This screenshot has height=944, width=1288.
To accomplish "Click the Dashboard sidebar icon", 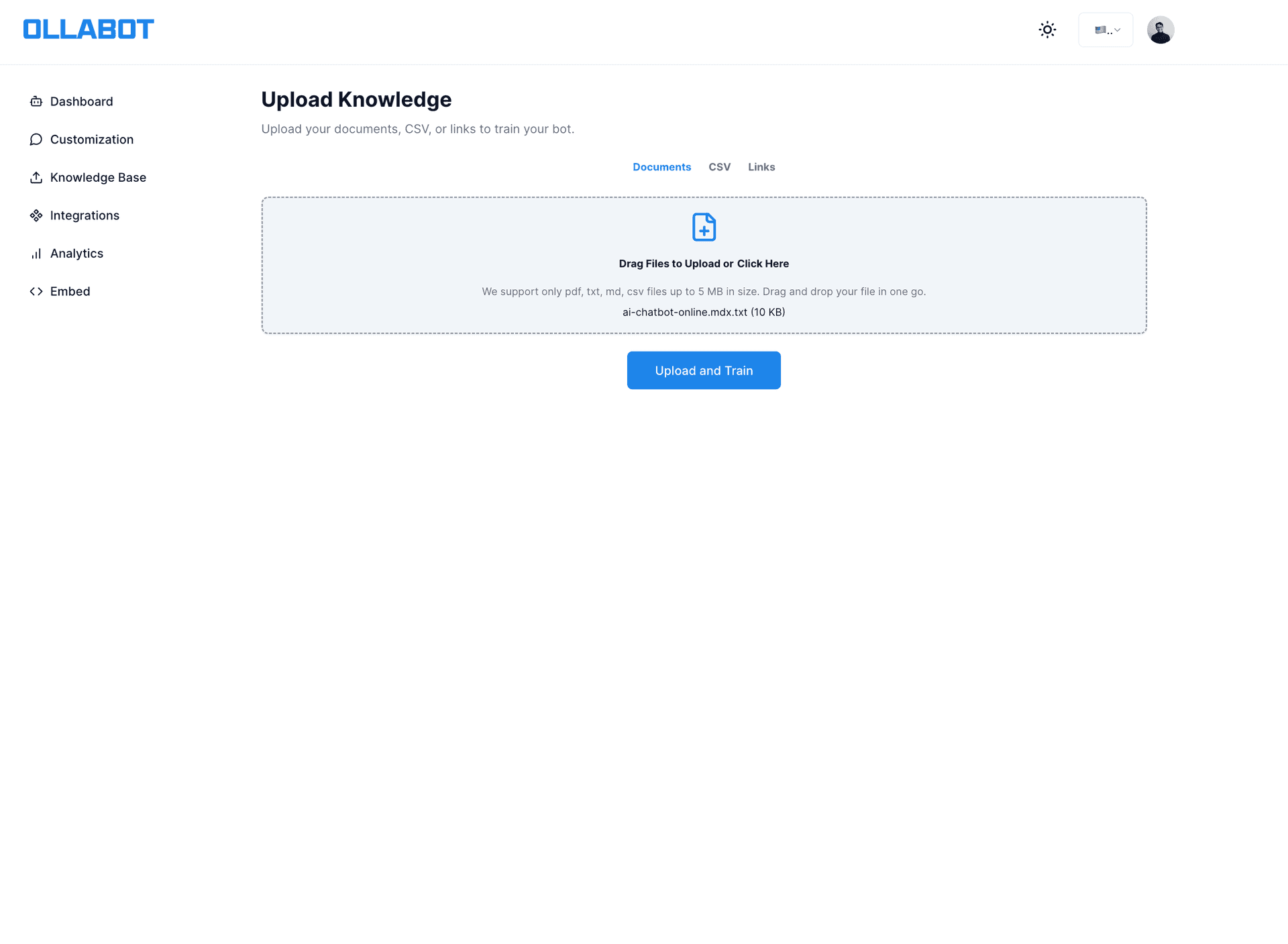I will point(36,101).
